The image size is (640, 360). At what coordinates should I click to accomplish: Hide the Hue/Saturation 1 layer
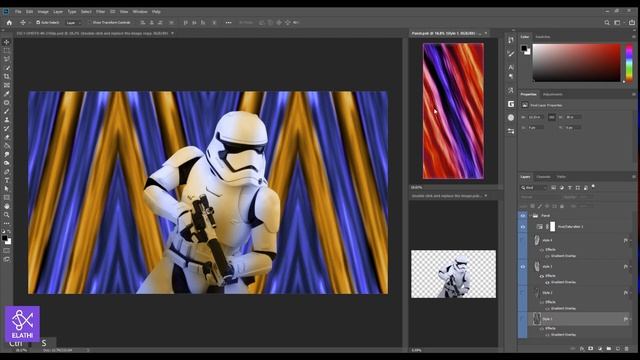pyautogui.click(x=522, y=227)
